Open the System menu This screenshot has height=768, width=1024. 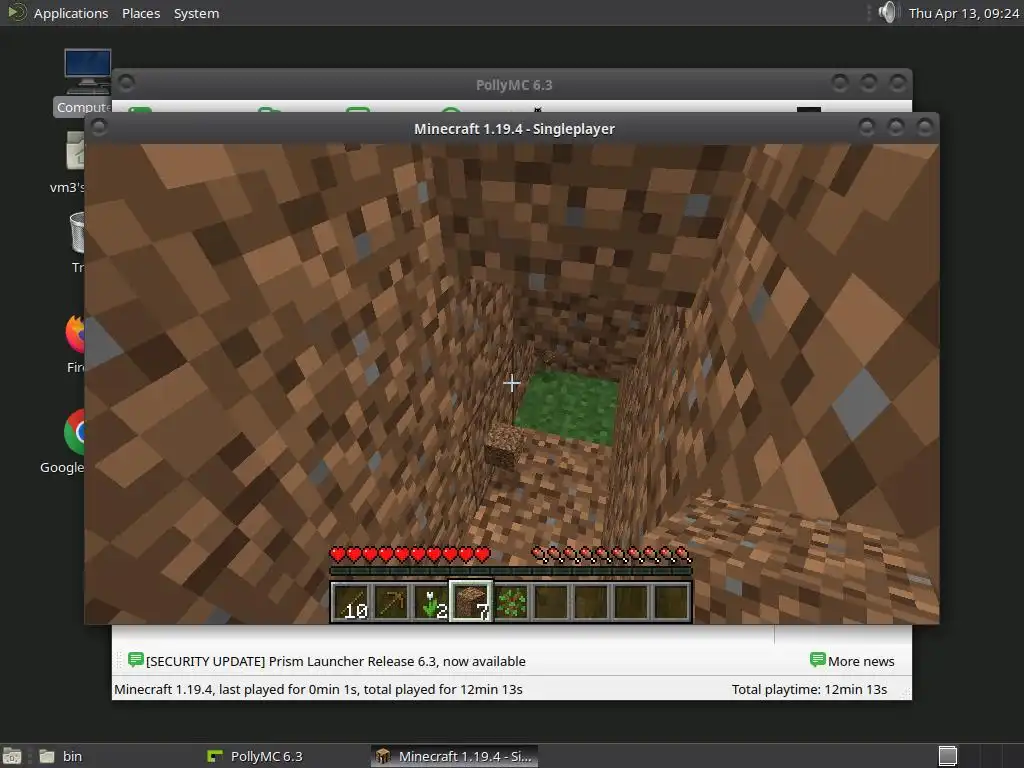pyautogui.click(x=197, y=13)
